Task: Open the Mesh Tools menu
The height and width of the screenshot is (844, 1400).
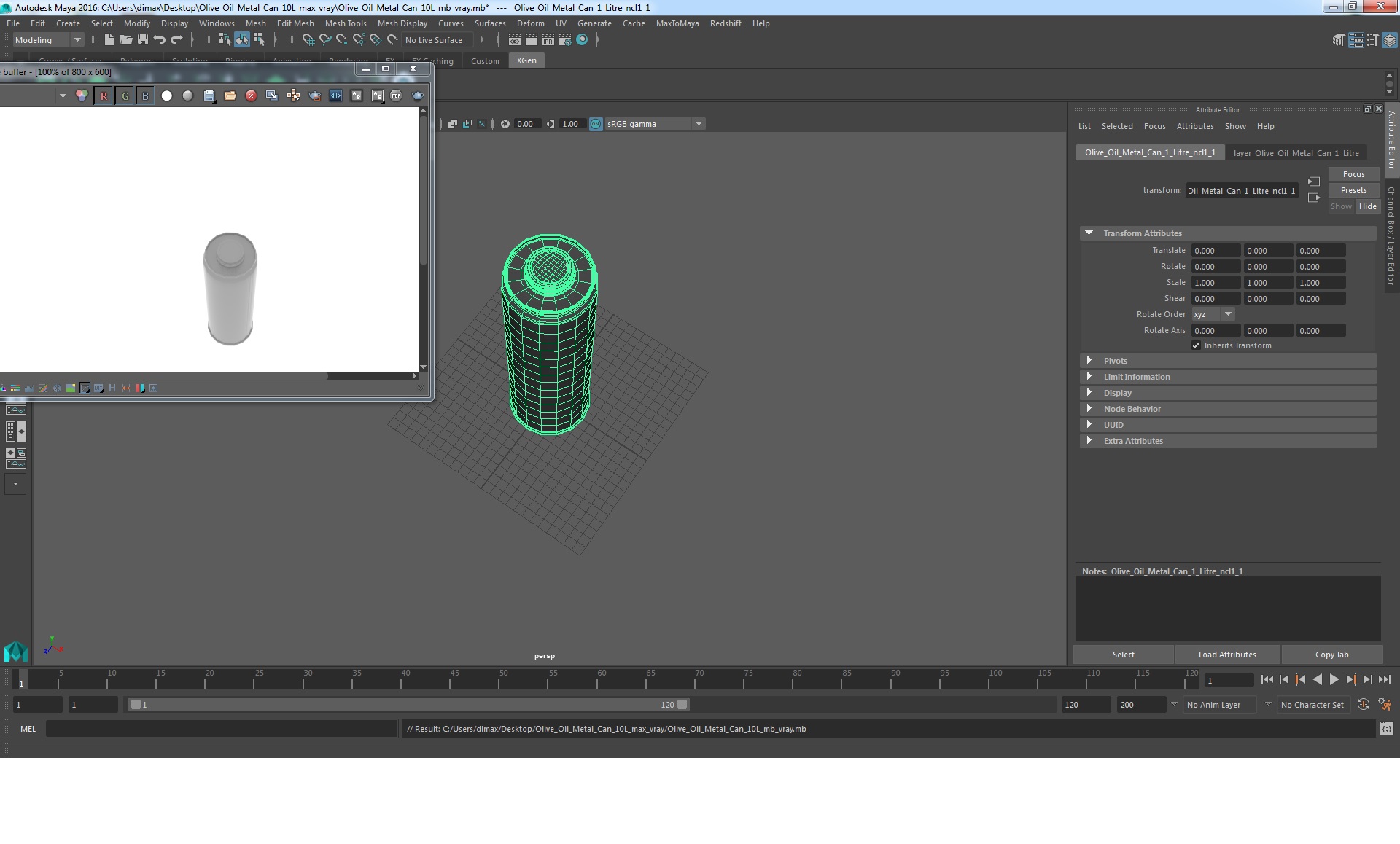Action: coord(346,23)
